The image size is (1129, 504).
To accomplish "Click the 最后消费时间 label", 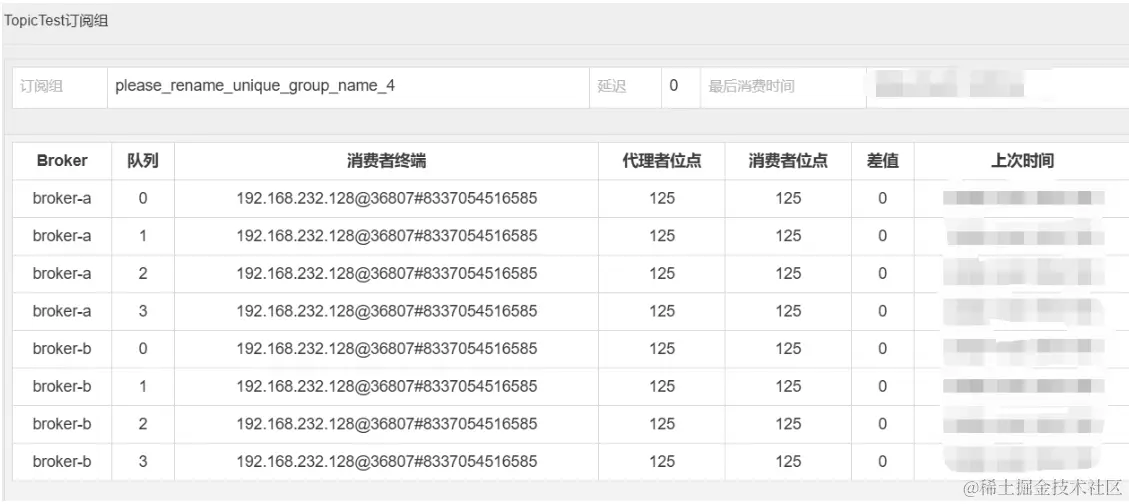I will click(751, 86).
